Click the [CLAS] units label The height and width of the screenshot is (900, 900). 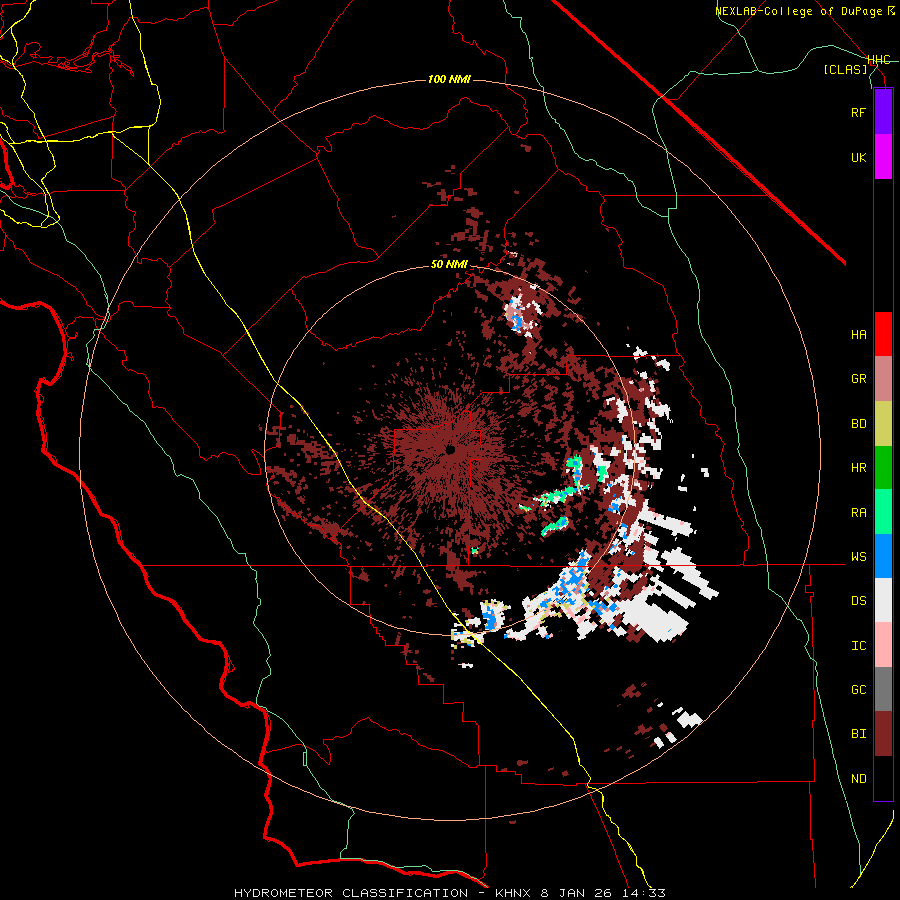(x=845, y=69)
